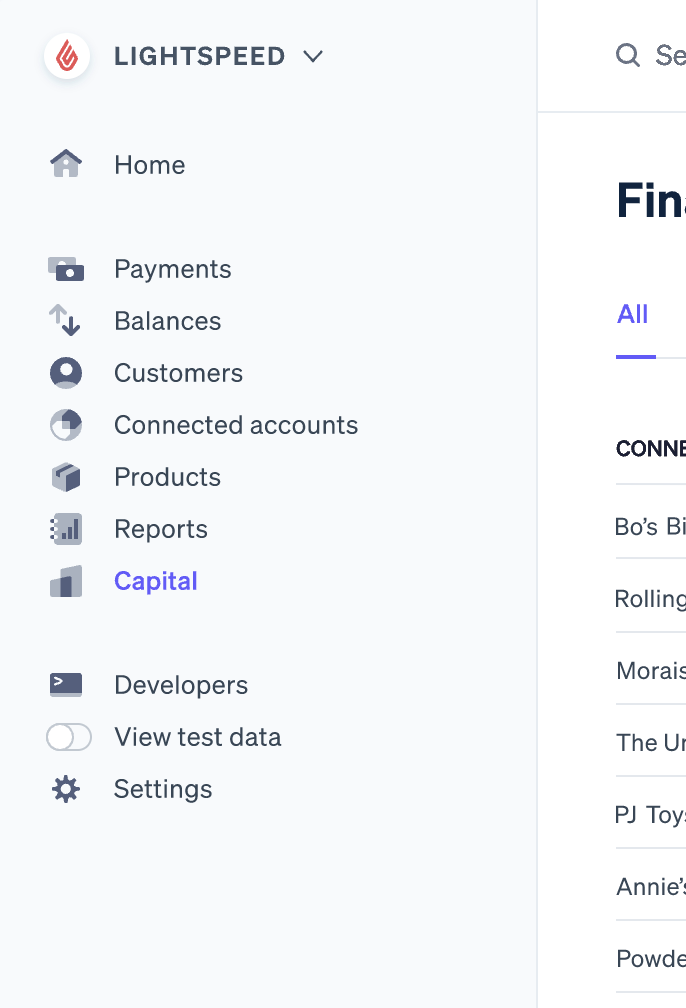Open Connected accounts in the sidebar
Image resolution: width=686 pixels, height=1008 pixels.
236,425
